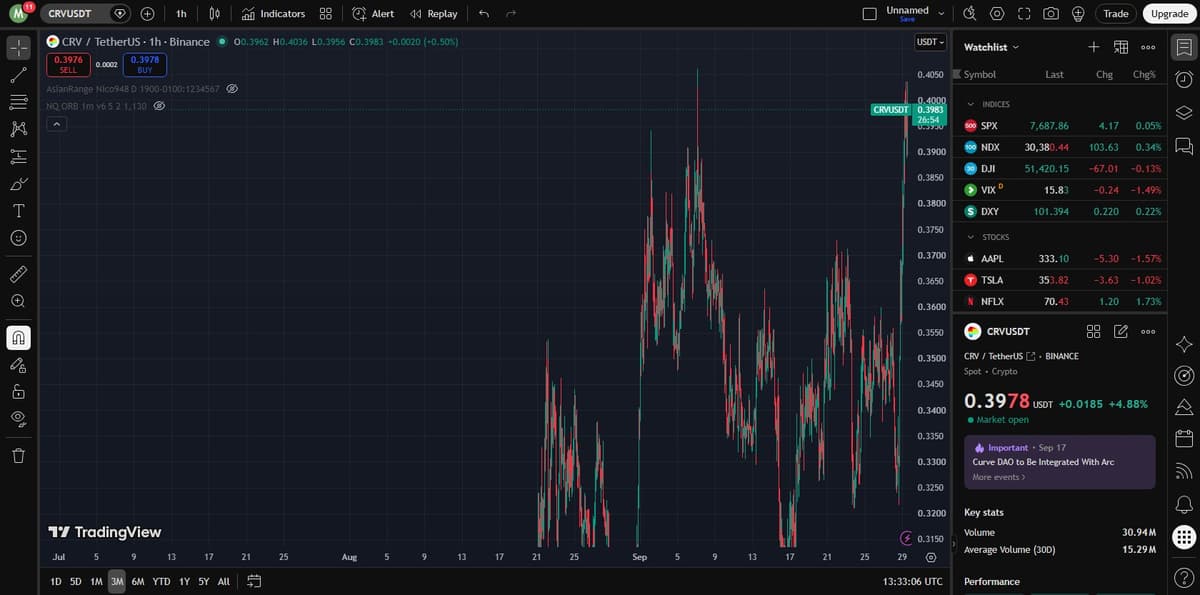Select the brush drawing tool
This screenshot has width=1200, height=595.
click(x=18, y=184)
